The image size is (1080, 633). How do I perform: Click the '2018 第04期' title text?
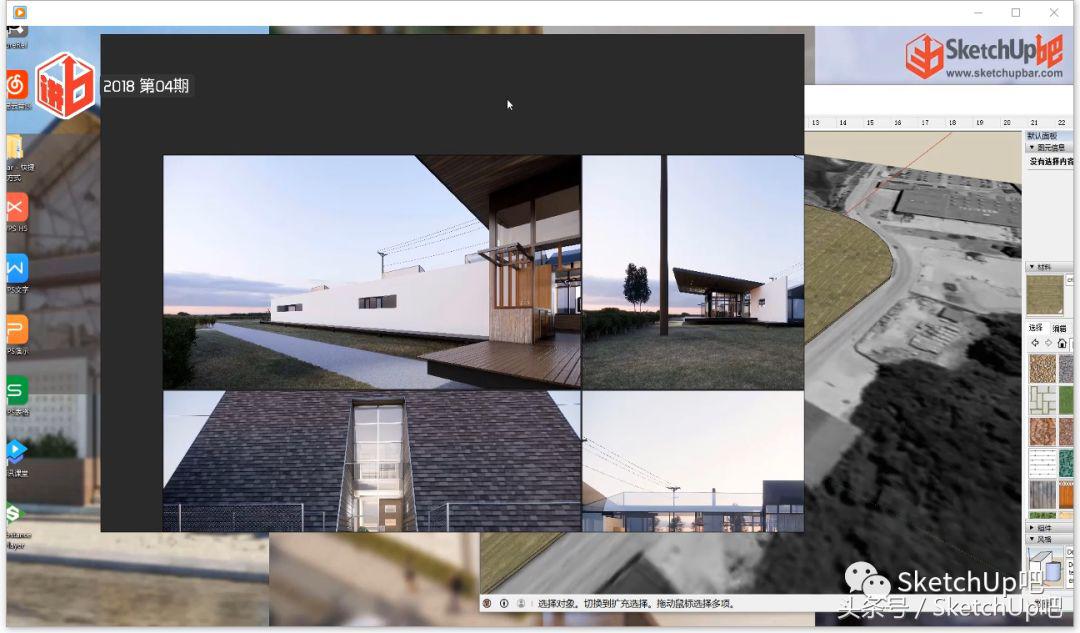146,86
